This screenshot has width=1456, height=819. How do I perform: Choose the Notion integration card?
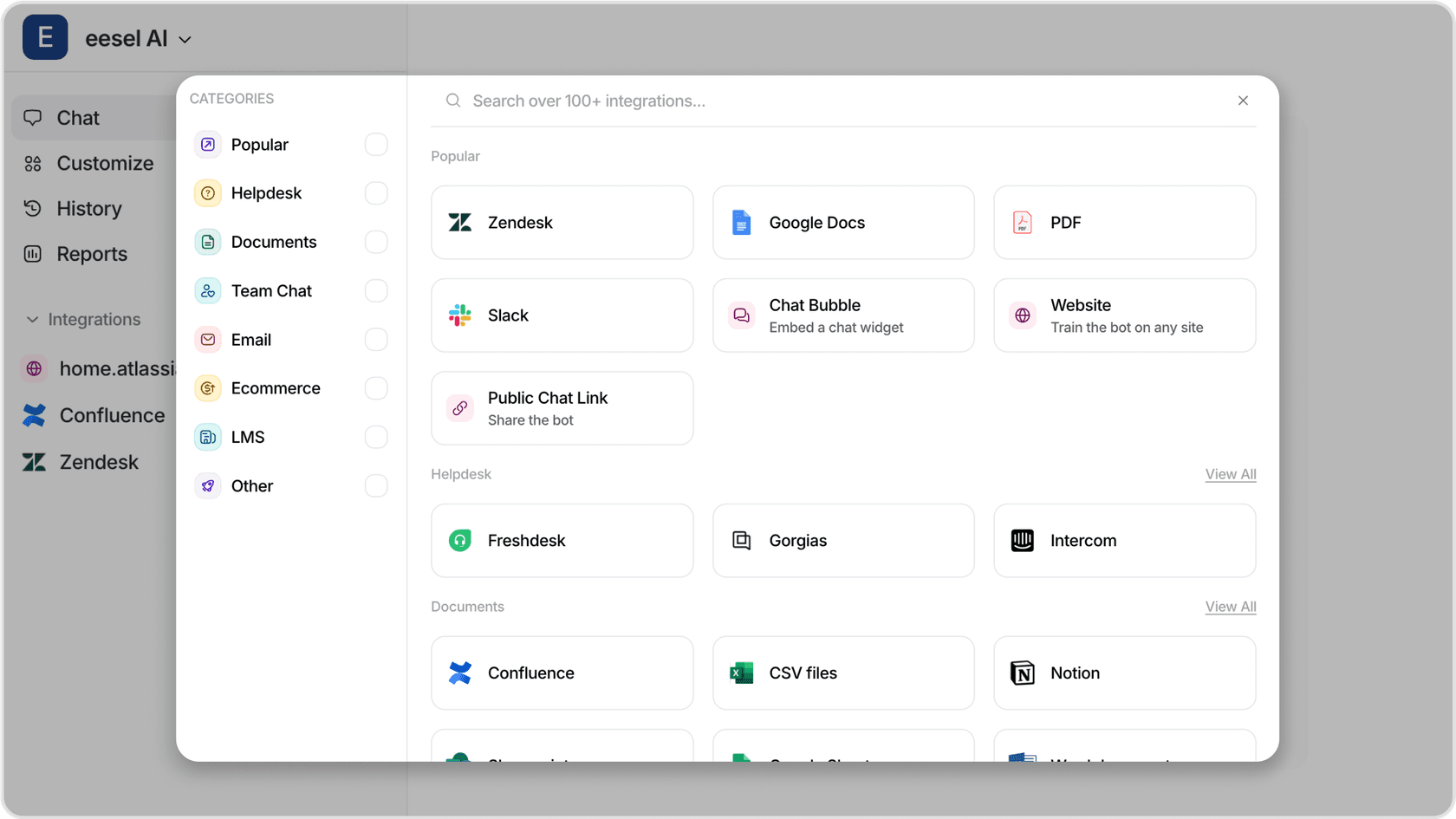(1125, 673)
